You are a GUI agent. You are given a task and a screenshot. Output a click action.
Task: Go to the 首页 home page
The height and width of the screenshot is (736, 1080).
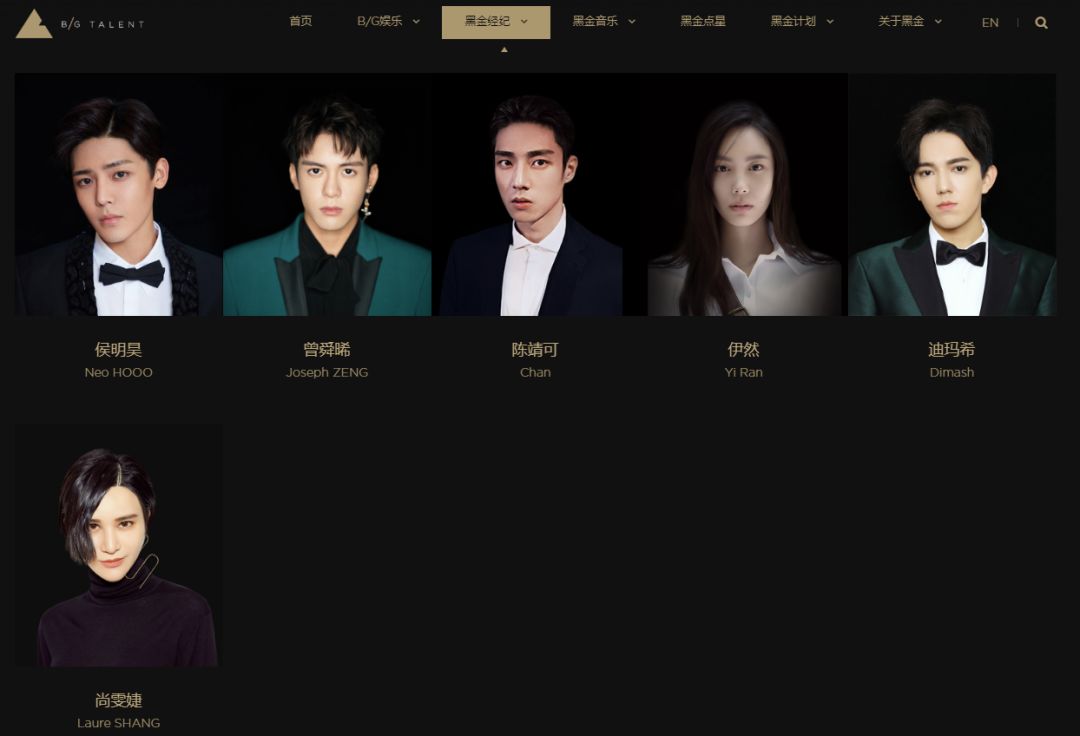300,21
